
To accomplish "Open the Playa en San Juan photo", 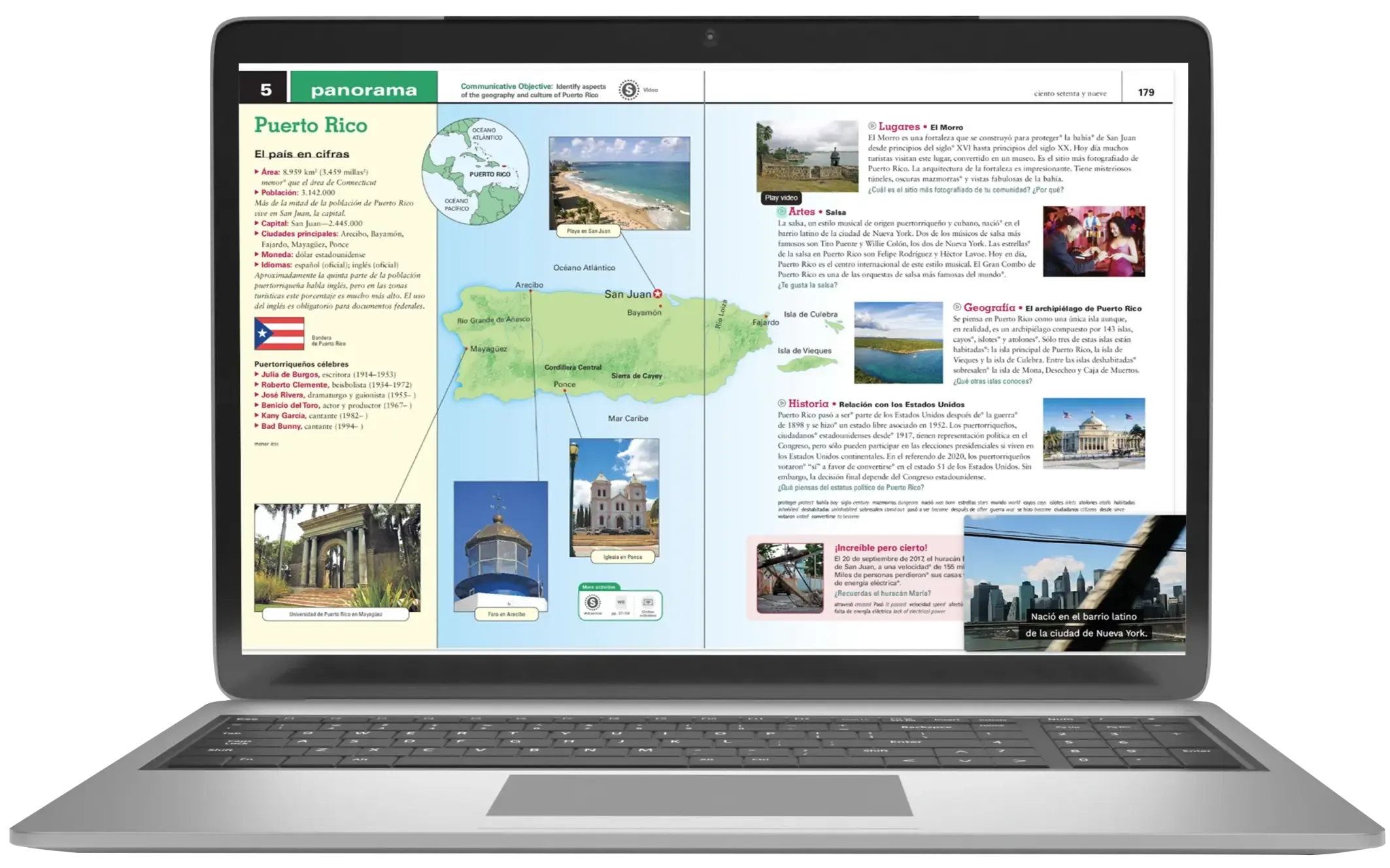I will [x=619, y=183].
